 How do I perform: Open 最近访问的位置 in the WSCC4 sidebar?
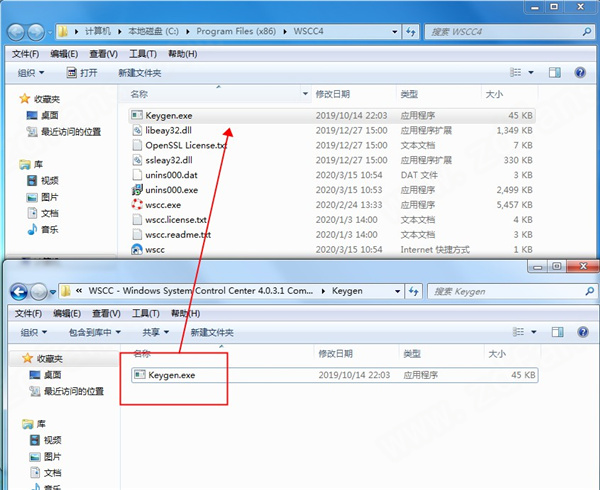coord(64,132)
